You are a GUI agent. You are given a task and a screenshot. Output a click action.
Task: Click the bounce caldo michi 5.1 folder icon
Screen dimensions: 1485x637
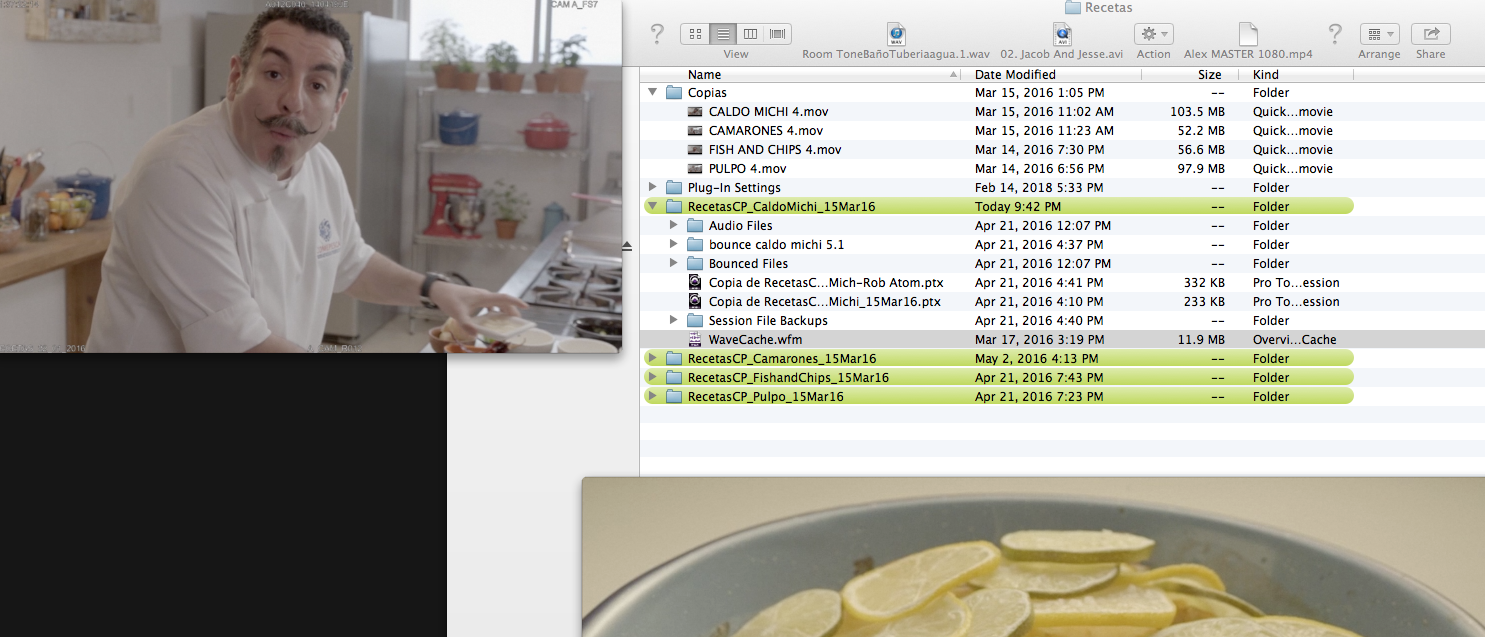(x=695, y=244)
